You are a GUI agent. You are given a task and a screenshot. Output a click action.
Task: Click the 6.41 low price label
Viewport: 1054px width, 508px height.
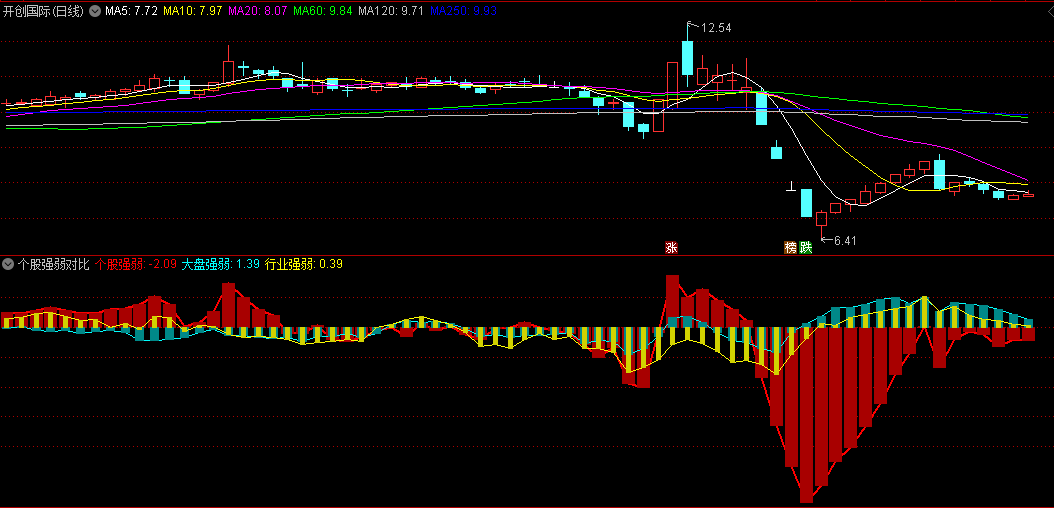click(846, 241)
